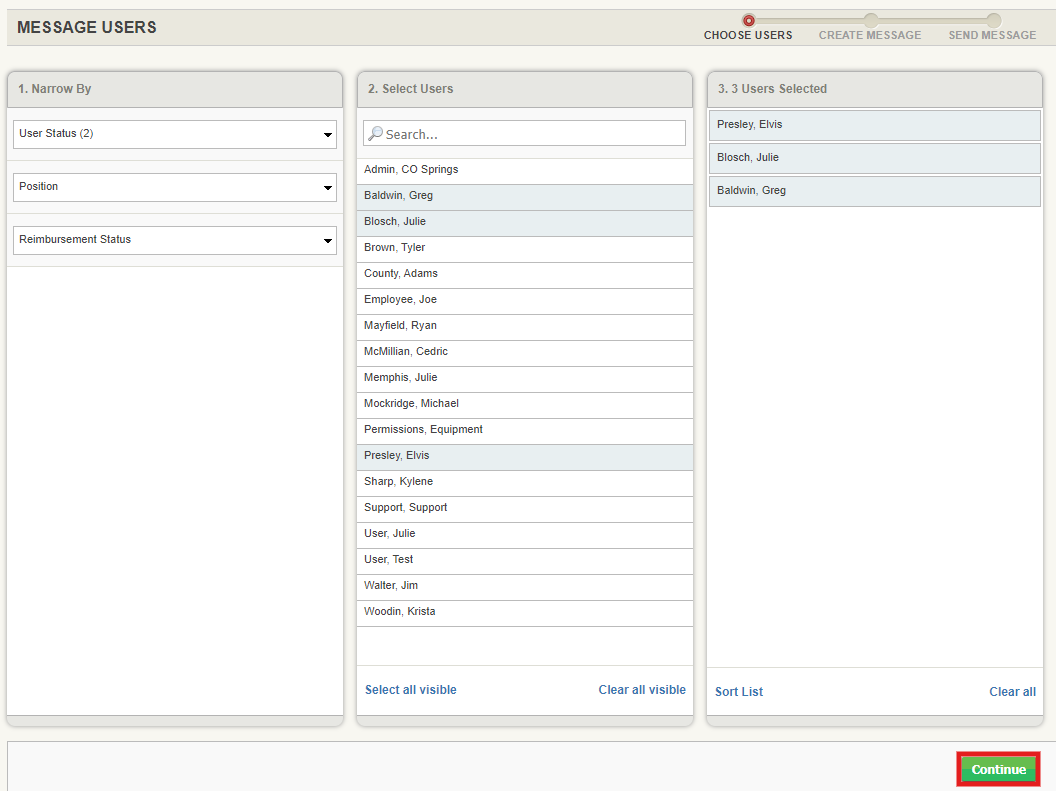Click the green Continue button
The image size is (1056, 791).
pos(999,769)
